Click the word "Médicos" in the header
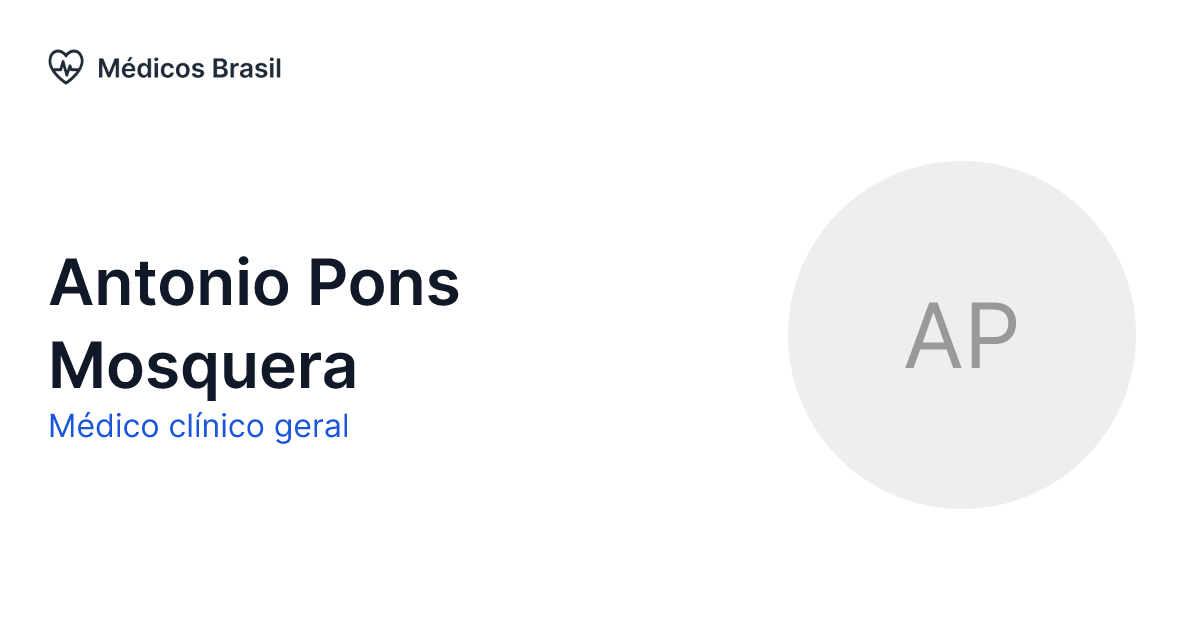 coord(151,69)
